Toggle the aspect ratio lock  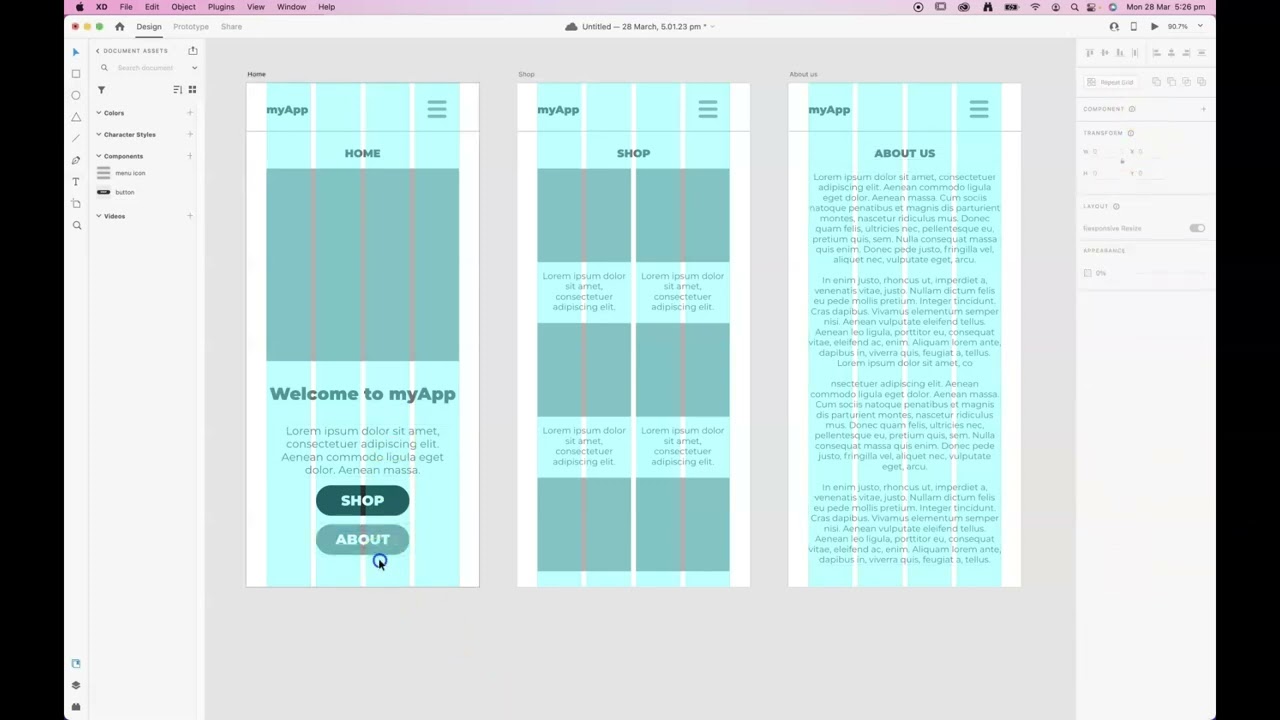pyautogui.click(x=1122, y=162)
